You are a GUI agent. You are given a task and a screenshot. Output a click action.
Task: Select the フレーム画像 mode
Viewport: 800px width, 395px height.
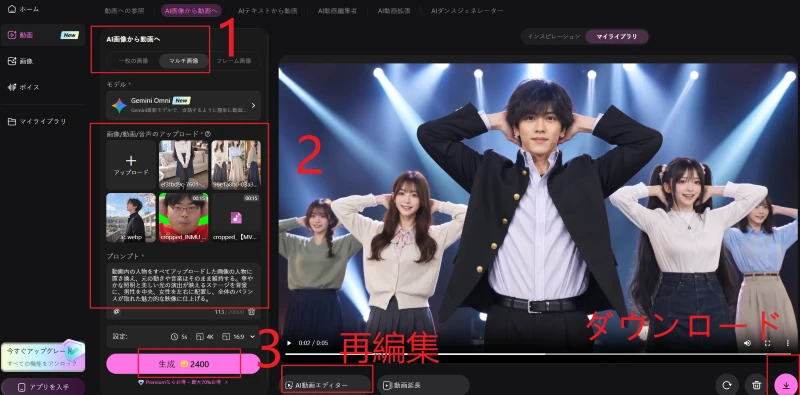pyautogui.click(x=234, y=61)
